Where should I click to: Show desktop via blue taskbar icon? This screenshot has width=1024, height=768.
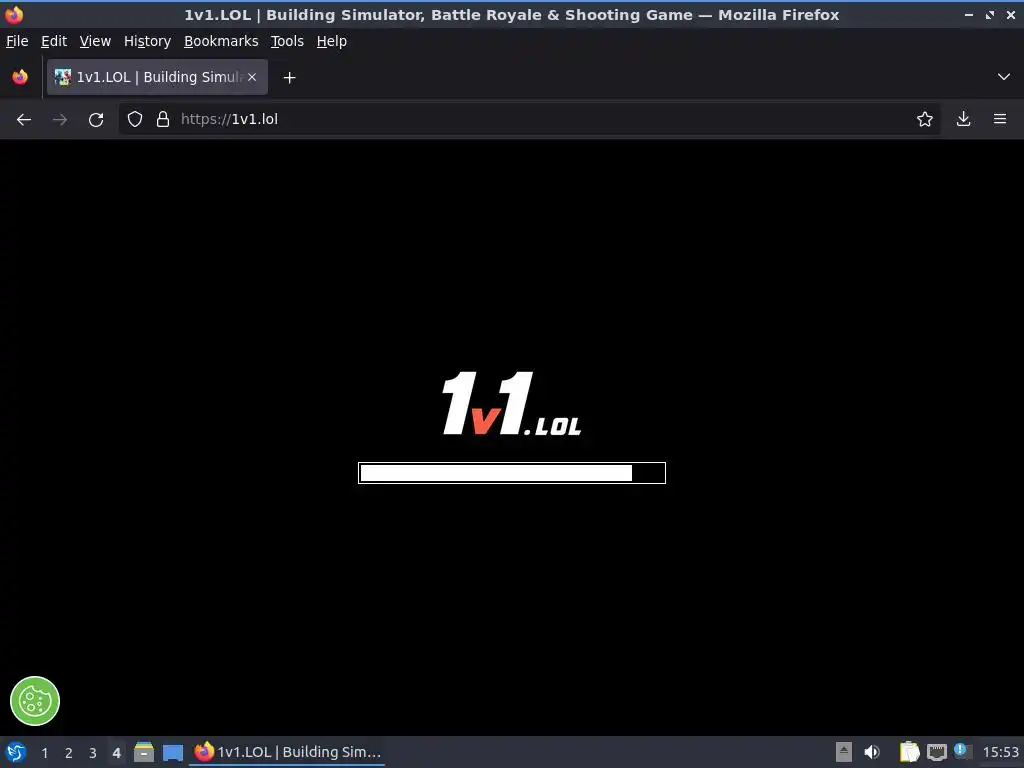(173, 753)
